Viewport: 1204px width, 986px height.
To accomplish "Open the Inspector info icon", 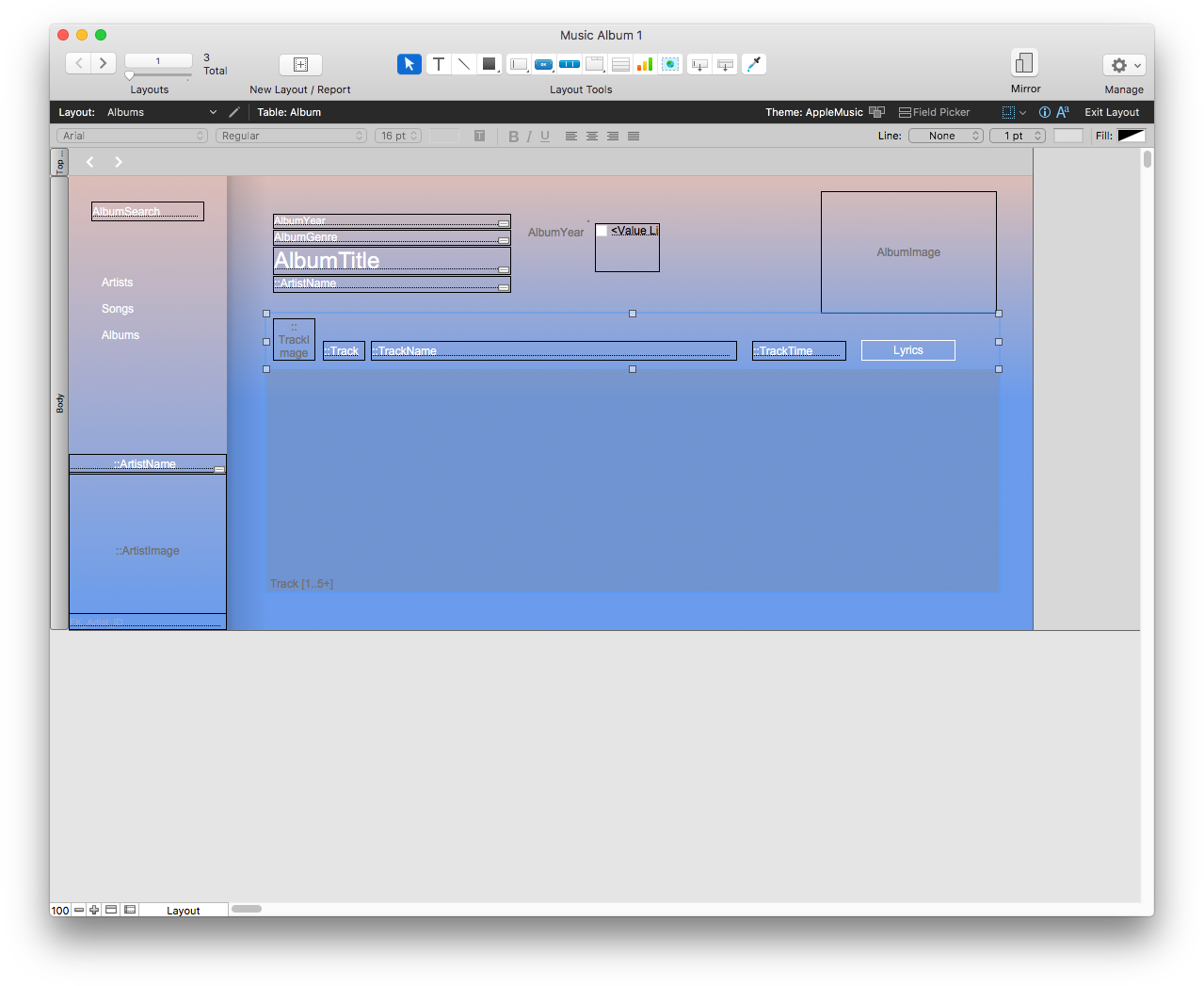I will click(x=1044, y=112).
